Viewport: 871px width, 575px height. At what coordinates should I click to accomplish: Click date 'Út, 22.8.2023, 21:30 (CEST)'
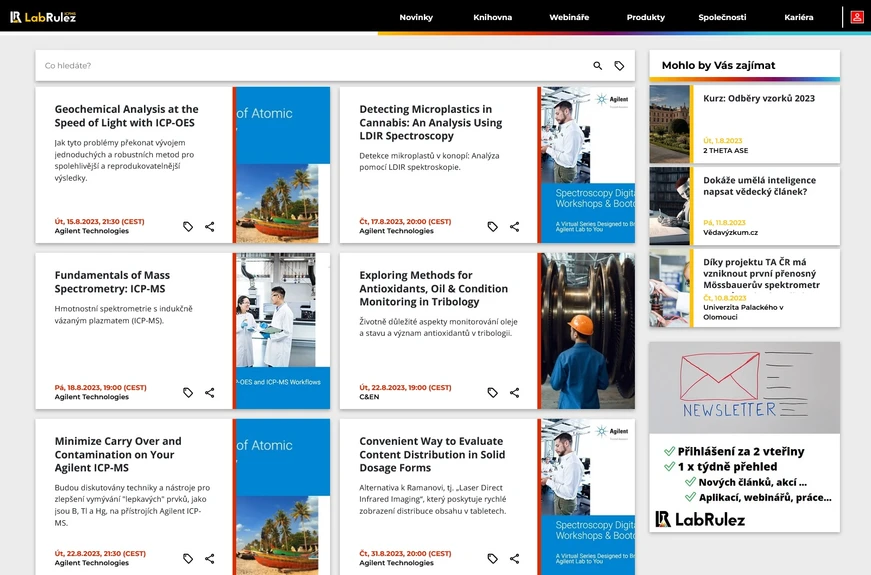coord(100,553)
